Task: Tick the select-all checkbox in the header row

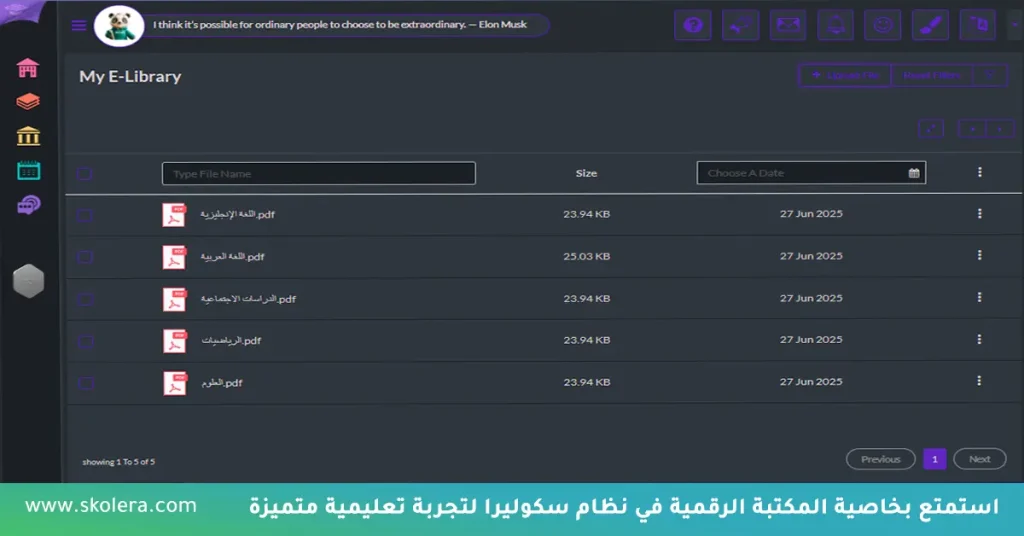Action: point(85,174)
